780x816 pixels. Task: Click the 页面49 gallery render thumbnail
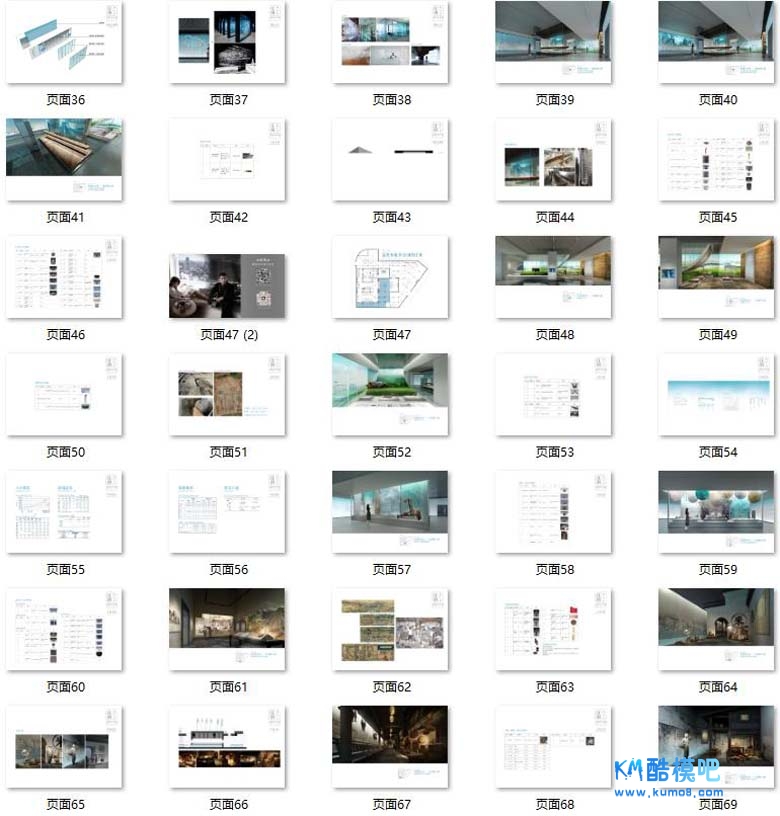pyautogui.click(x=716, y=278)
